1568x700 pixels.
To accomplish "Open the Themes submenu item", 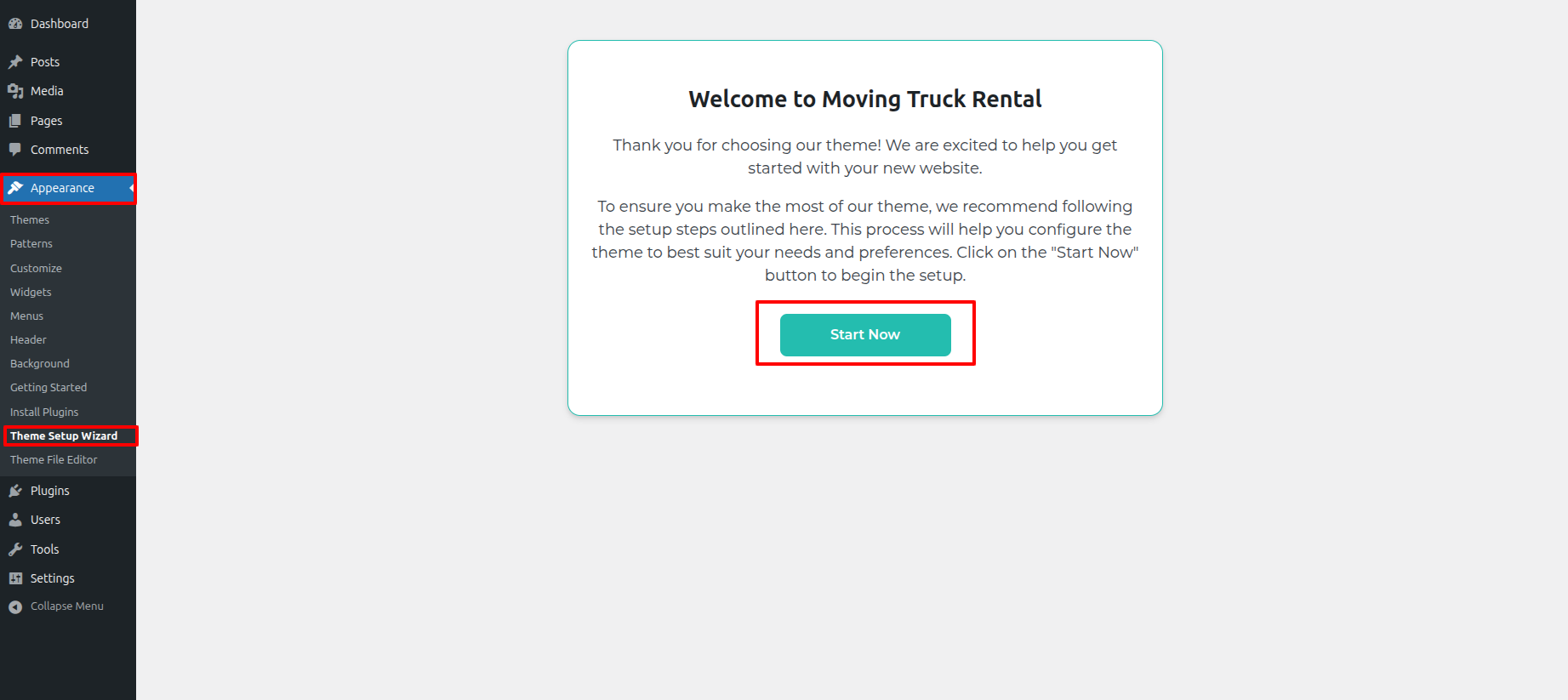I will (x=30, y=219).
